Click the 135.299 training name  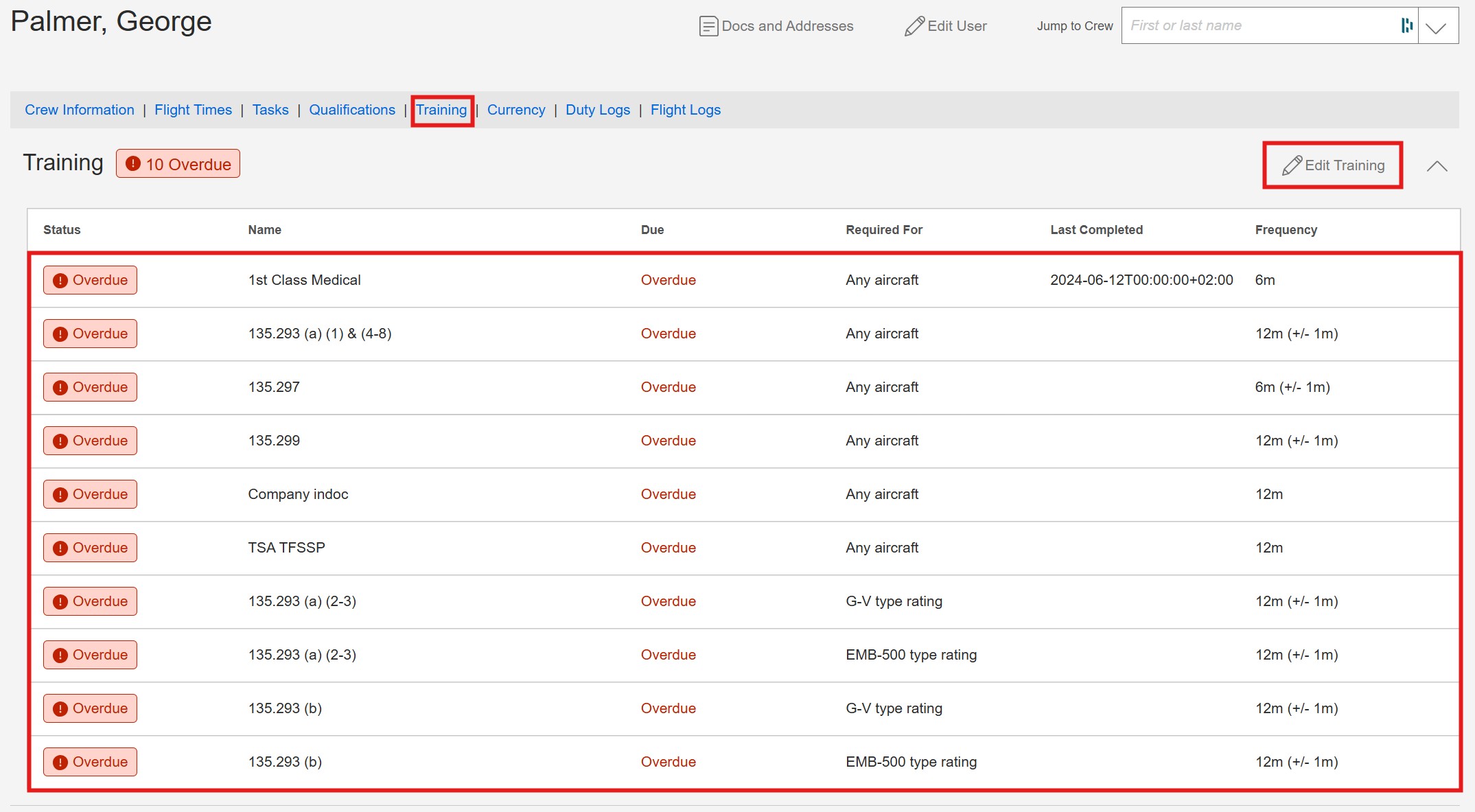click(x=274, y=441)
